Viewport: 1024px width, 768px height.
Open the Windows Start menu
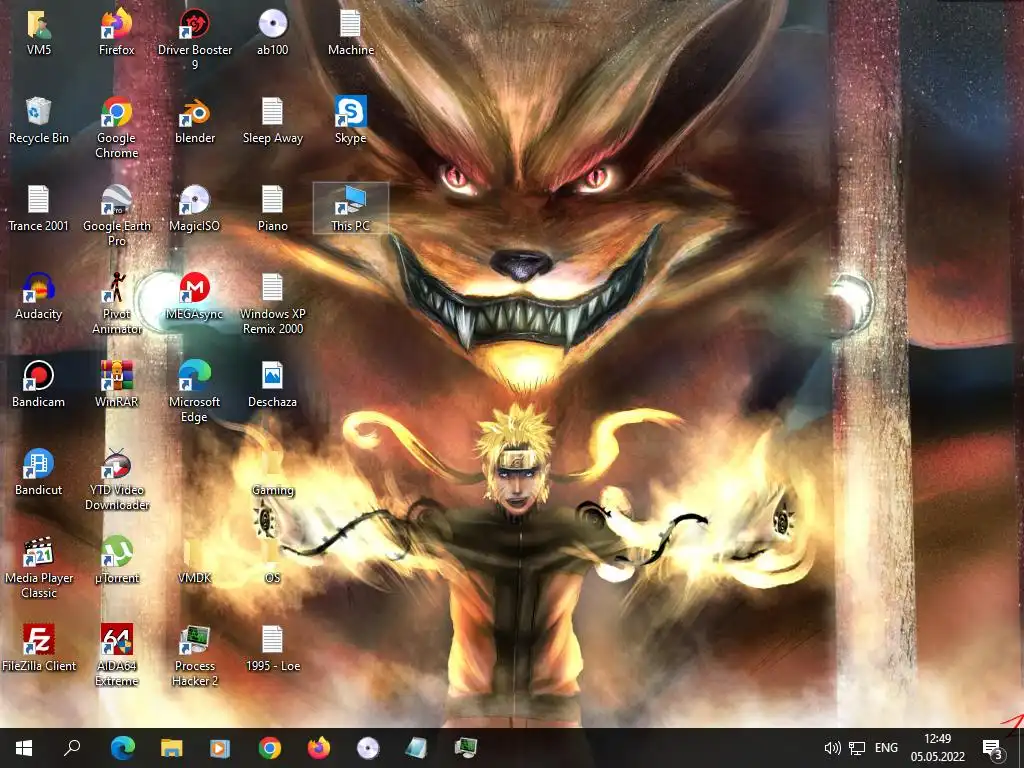point(24,748)
